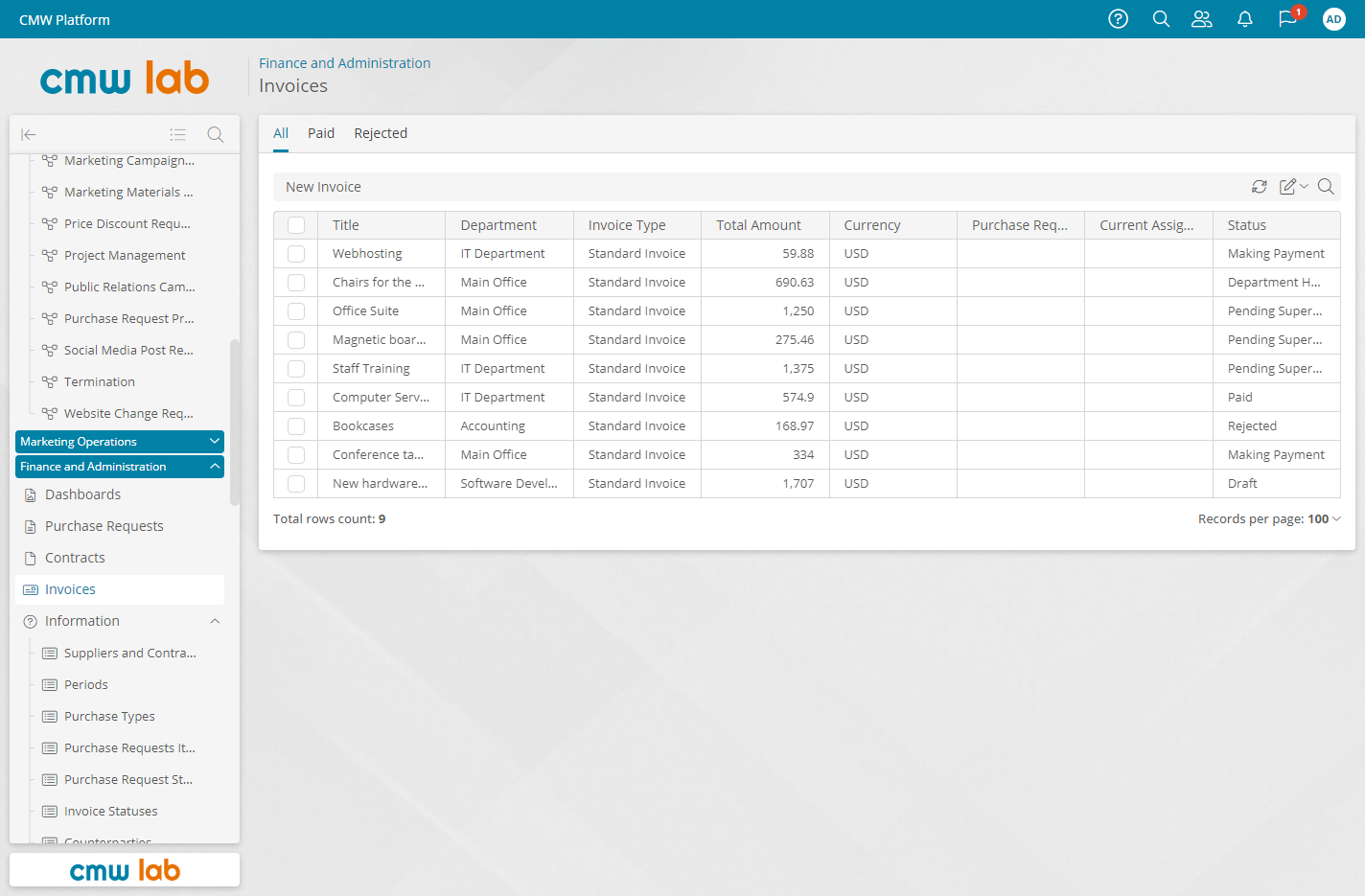Switch to the Paid tab
This screenshot has height=896, width=1365.
(x=321, y=133)
